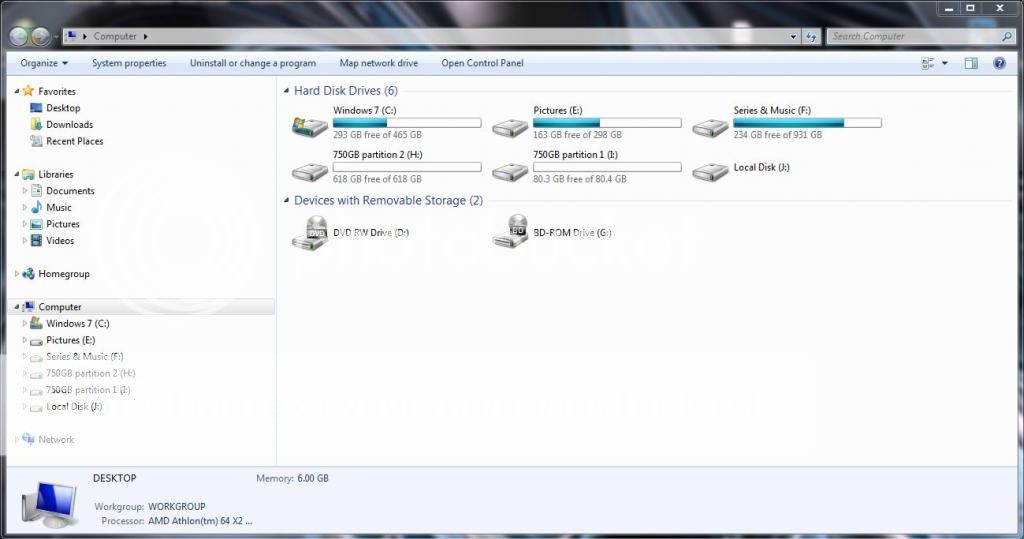Image resolution: width=1024 pixels, height=539 pixels.
Task: Expand the Homegroup tree node
Action: [16, 274]
